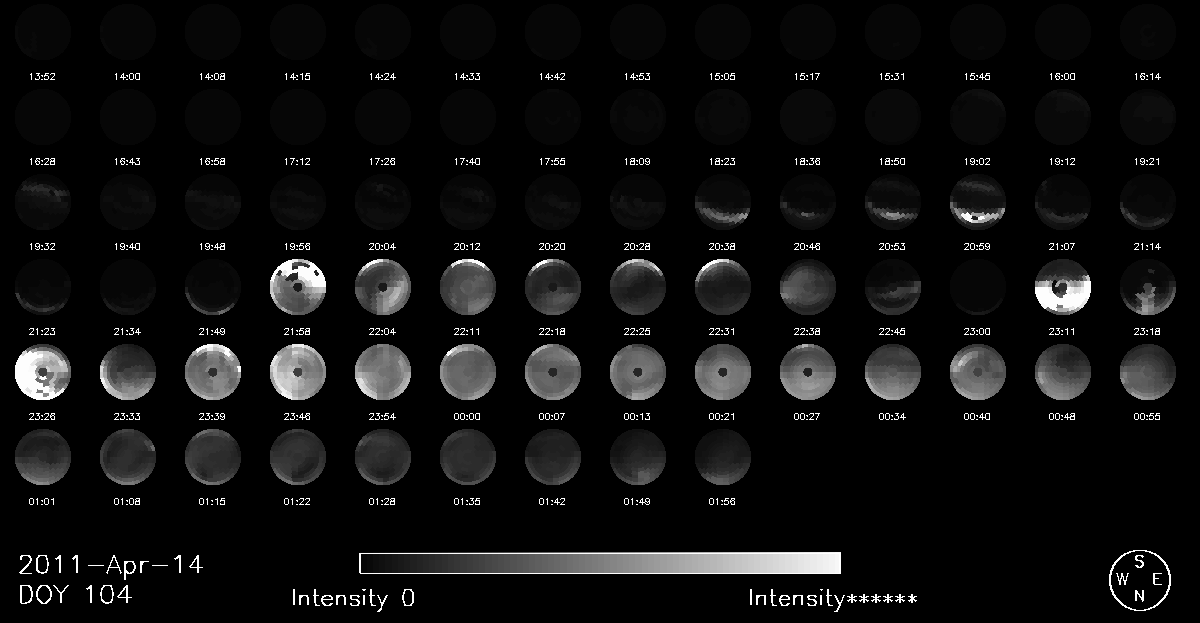Open the disk image labeled 20:46
The image size is (1200, 623).
808,201
